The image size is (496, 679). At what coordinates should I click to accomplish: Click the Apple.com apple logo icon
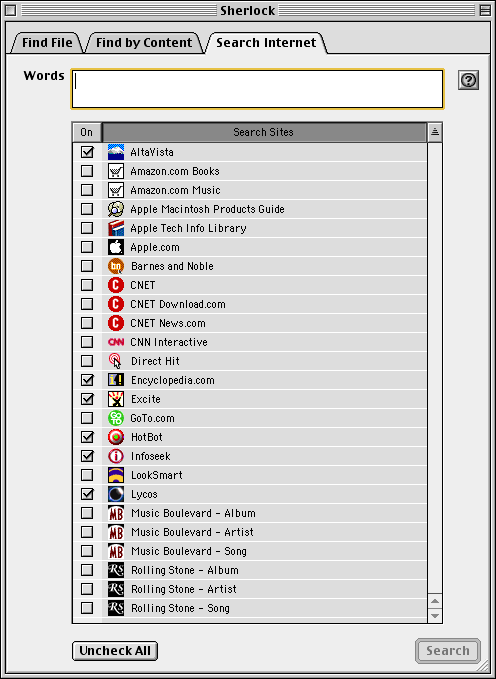click(116, 247)
